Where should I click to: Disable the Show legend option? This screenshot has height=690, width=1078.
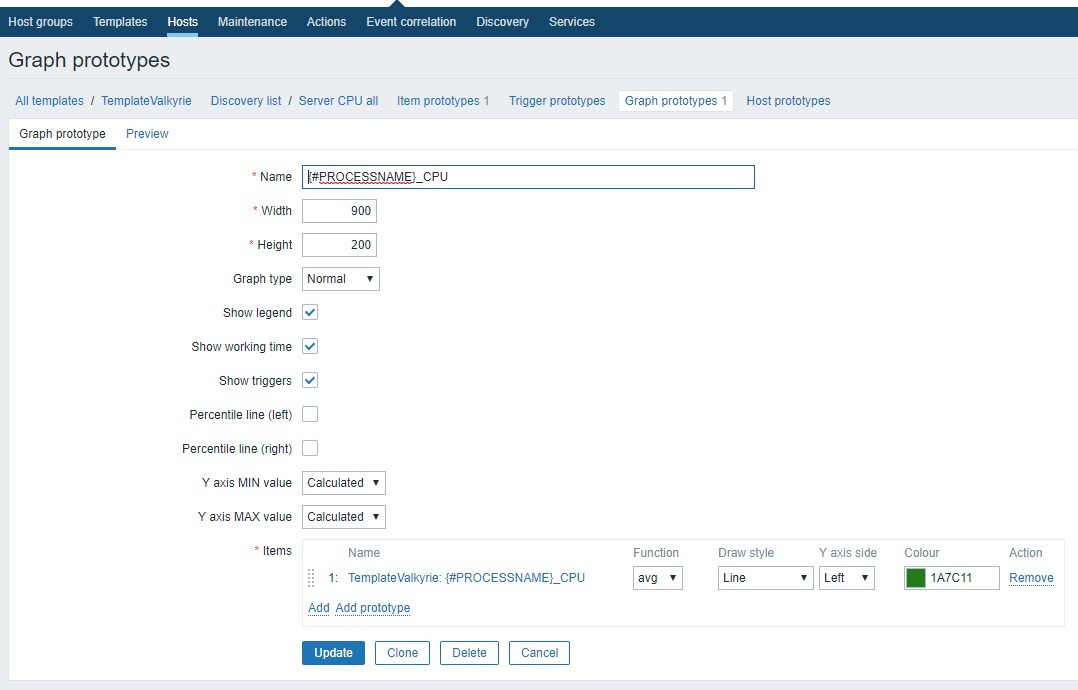coord(310,311)
